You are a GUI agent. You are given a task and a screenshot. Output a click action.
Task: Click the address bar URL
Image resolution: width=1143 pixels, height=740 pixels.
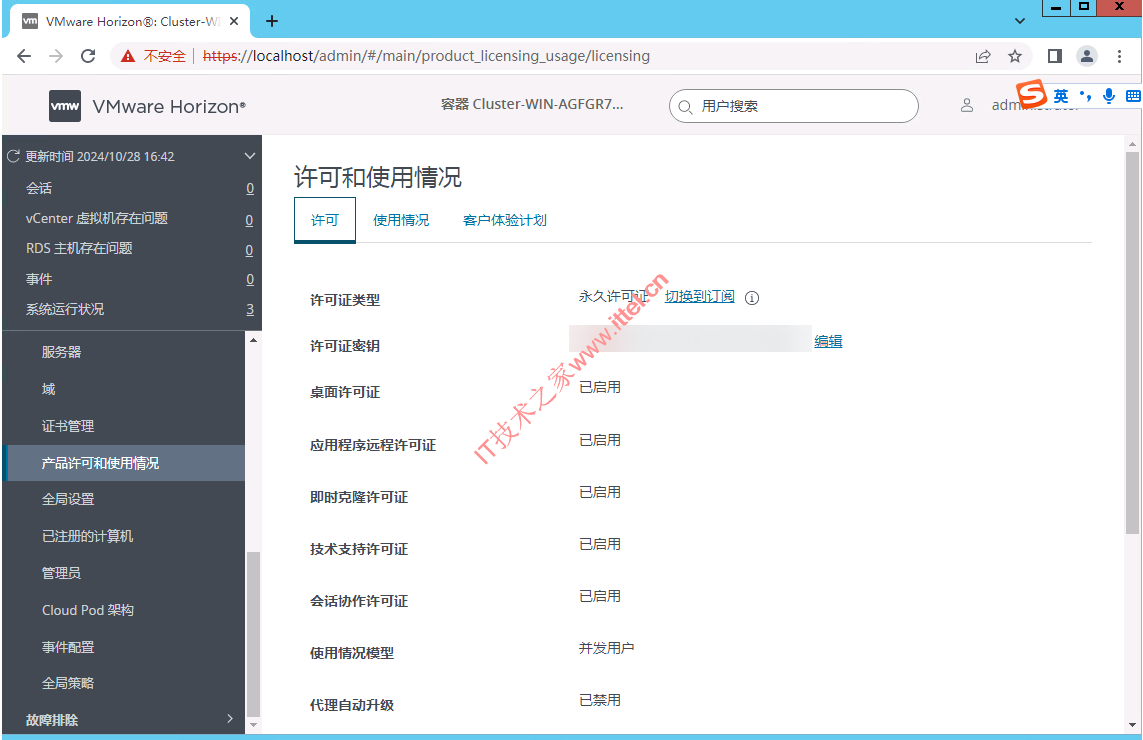coord(426,56)
